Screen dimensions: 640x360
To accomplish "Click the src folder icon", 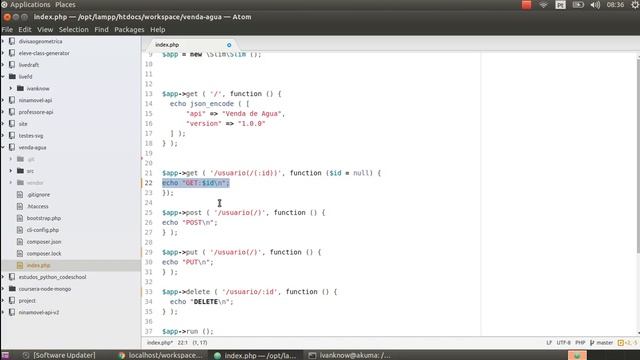I will 20,171.
